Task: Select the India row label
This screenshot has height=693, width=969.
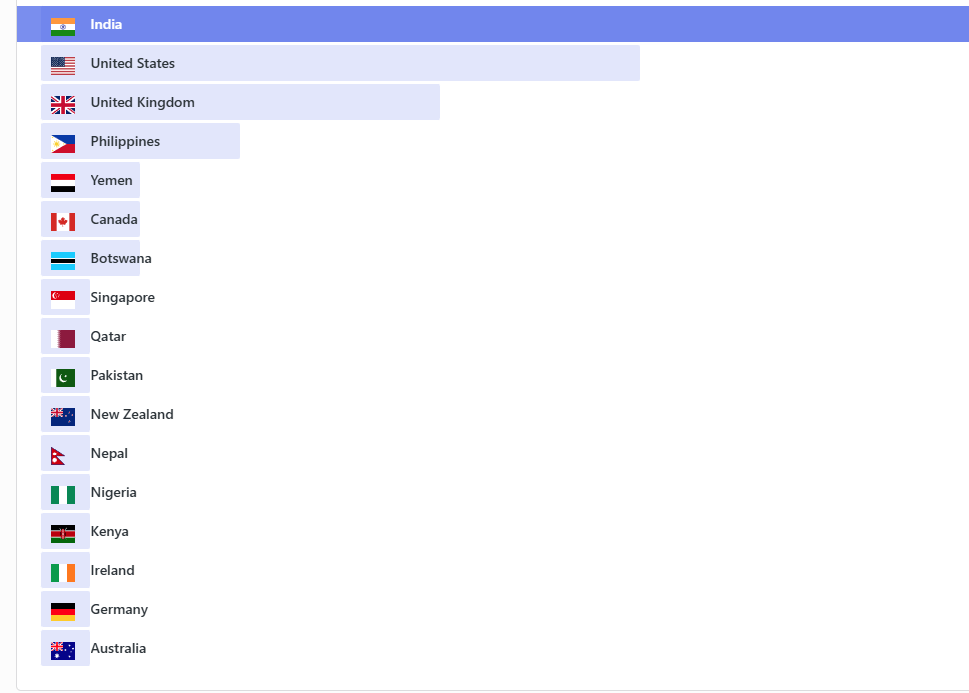Action: [x=106, y=24]
